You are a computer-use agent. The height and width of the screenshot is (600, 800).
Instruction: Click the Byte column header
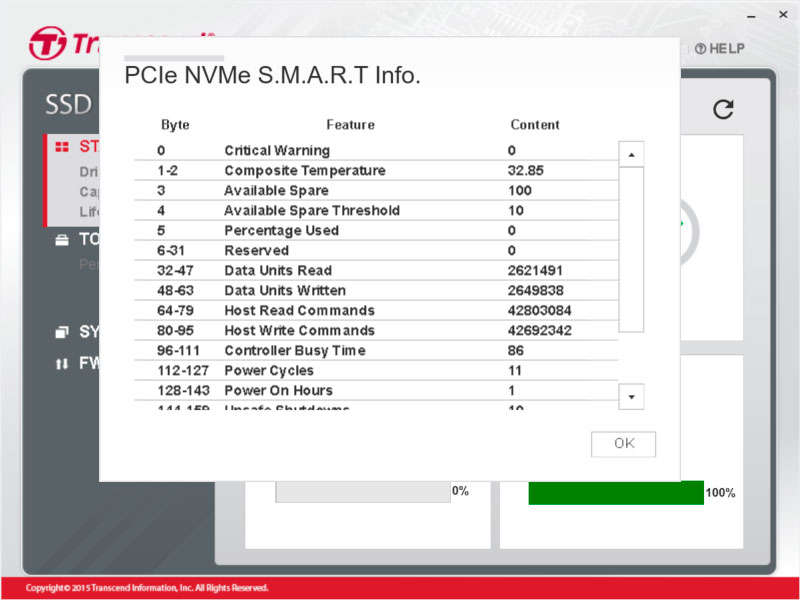click(x=175, y=125)
